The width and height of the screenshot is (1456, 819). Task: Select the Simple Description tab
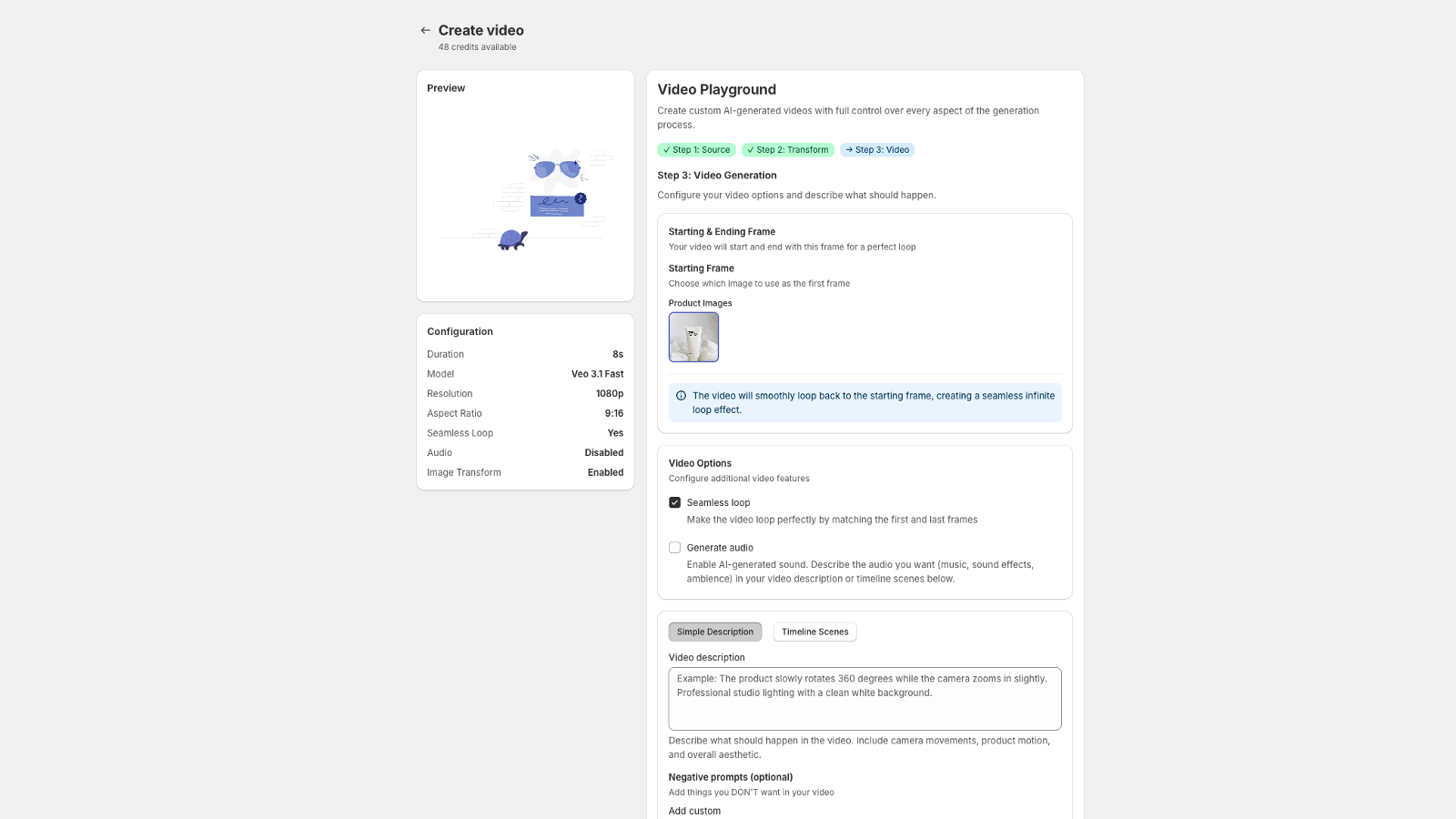pos(714,632)
